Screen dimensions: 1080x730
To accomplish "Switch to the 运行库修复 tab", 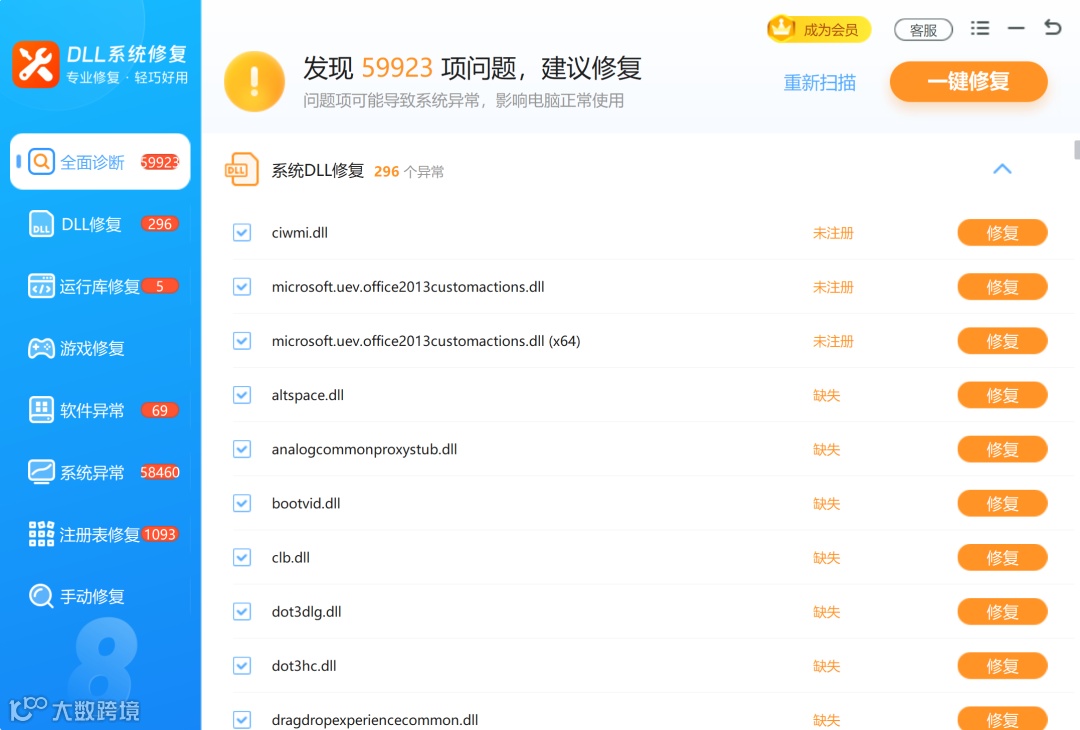I will [x=100, y=286].
